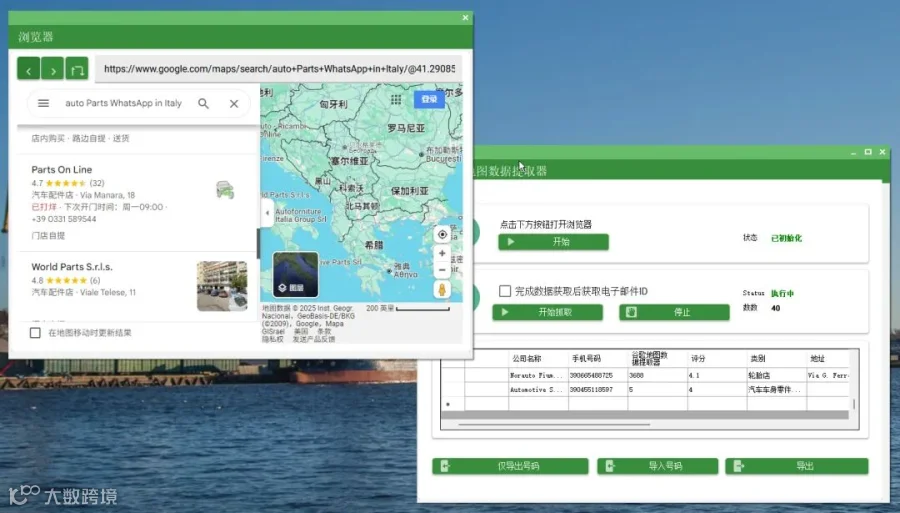Collapse the side panel with the arrow tab
The height and width of the screenshot is (513, 900).
click(x=267, y=213)
